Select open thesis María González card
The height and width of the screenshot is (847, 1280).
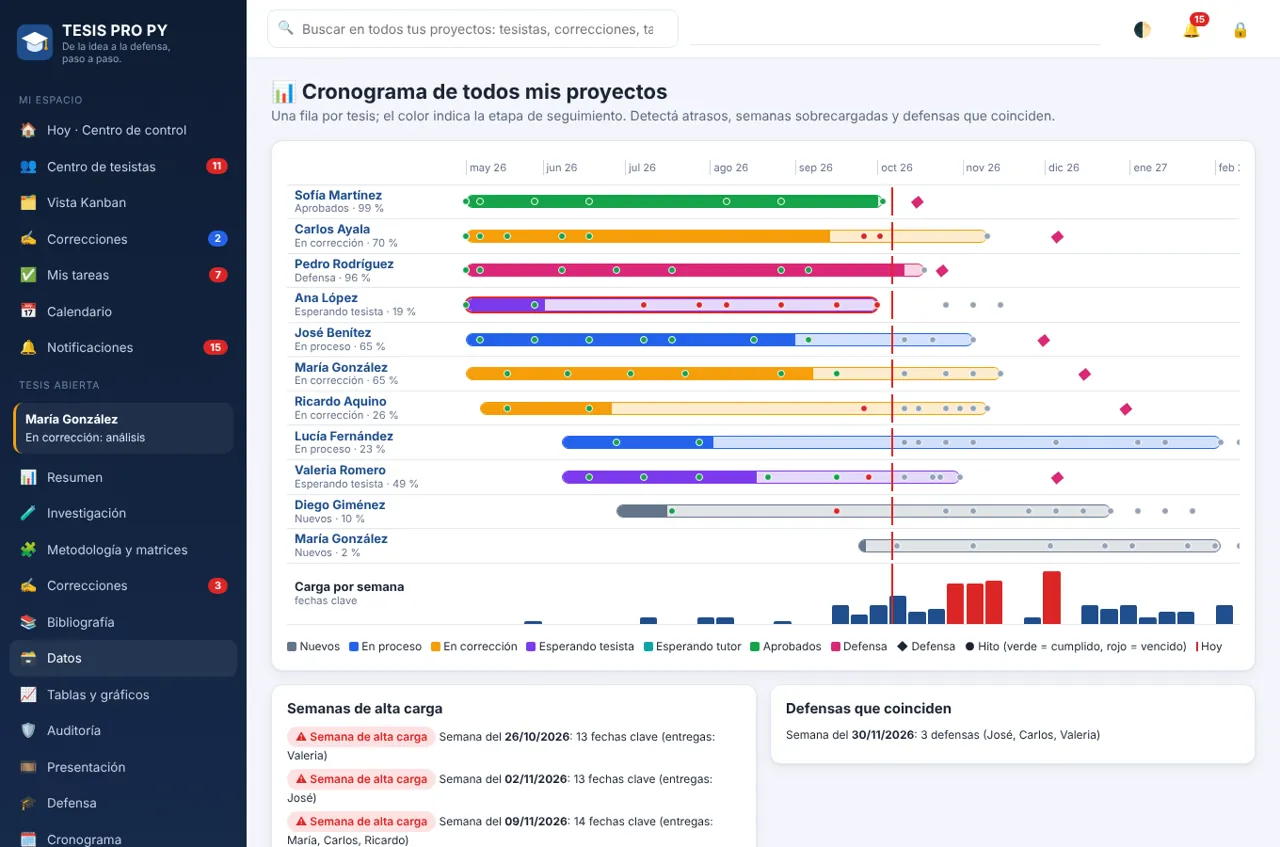pos(123,428)
